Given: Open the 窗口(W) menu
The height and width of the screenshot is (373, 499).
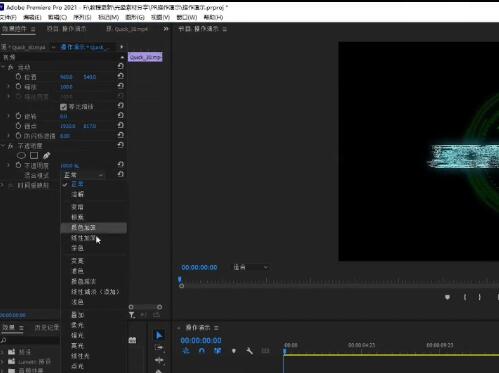Looking at the screenshot, I should coord(186,17).
